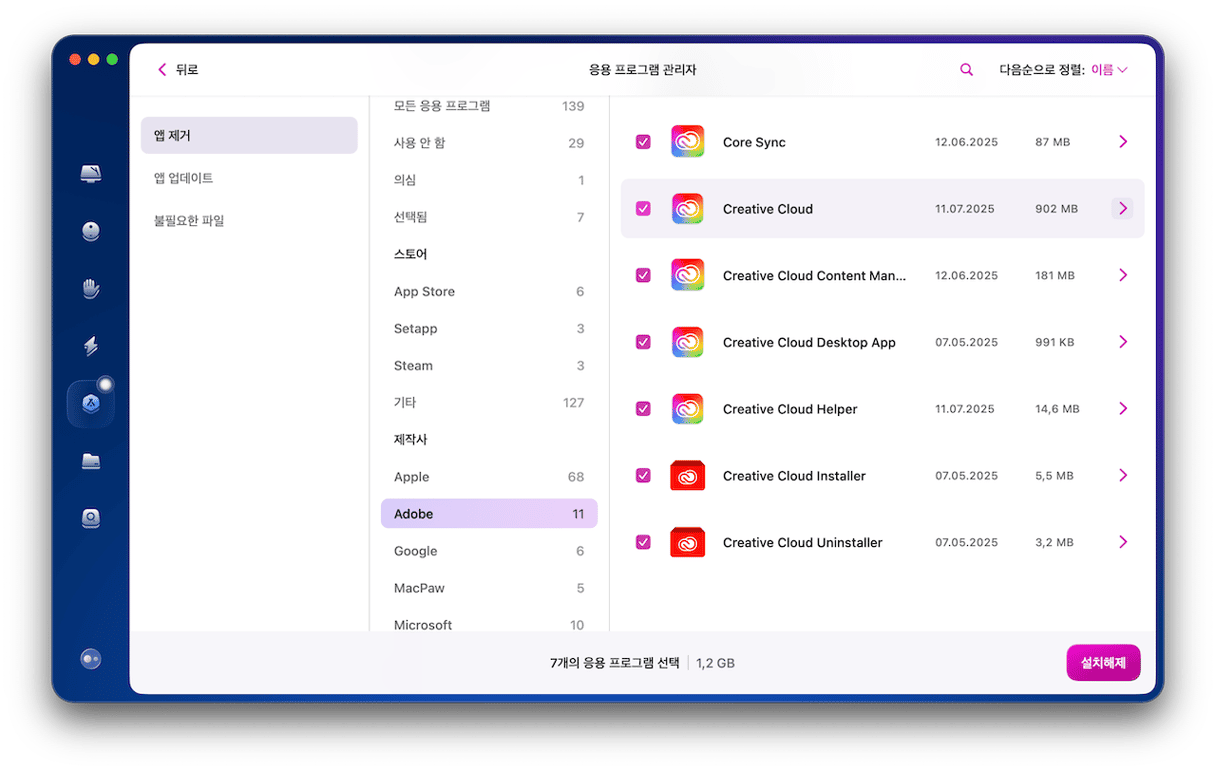
Task: Uncheck Creative Cloud Helper checkbox
Action: 643,409
